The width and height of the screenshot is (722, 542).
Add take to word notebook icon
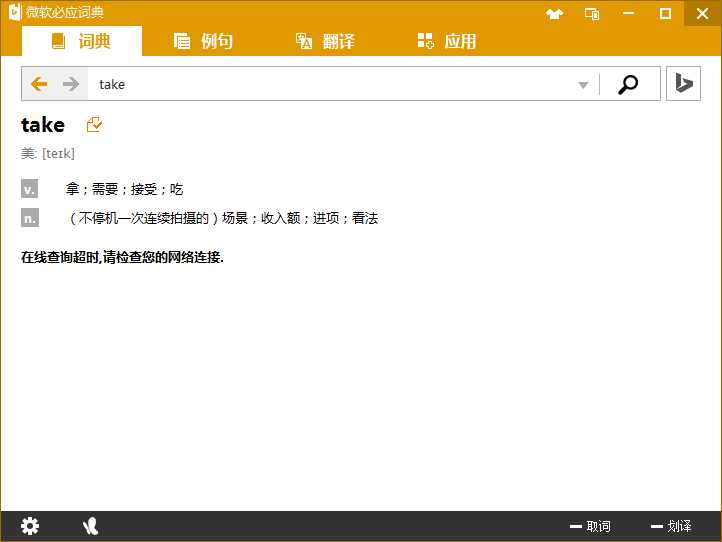click(94, 124)
